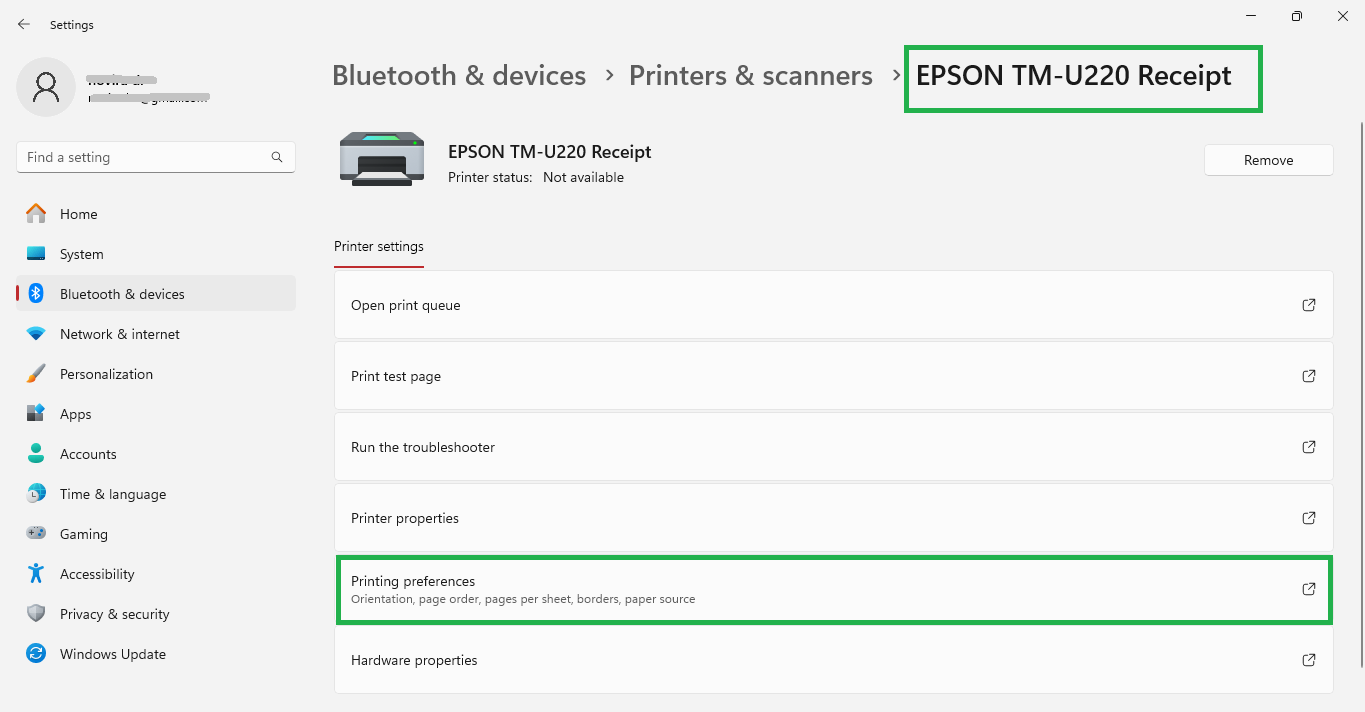Click the Windows Update sync icon
The image size is (1365, 712).
click(36, 654)
